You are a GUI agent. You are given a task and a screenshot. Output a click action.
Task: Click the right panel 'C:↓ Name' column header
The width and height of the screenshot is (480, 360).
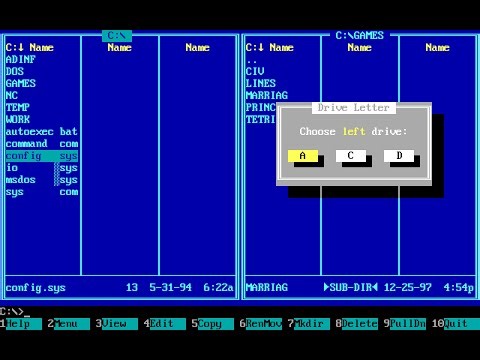pyautogui.click(x=270, y=47)
